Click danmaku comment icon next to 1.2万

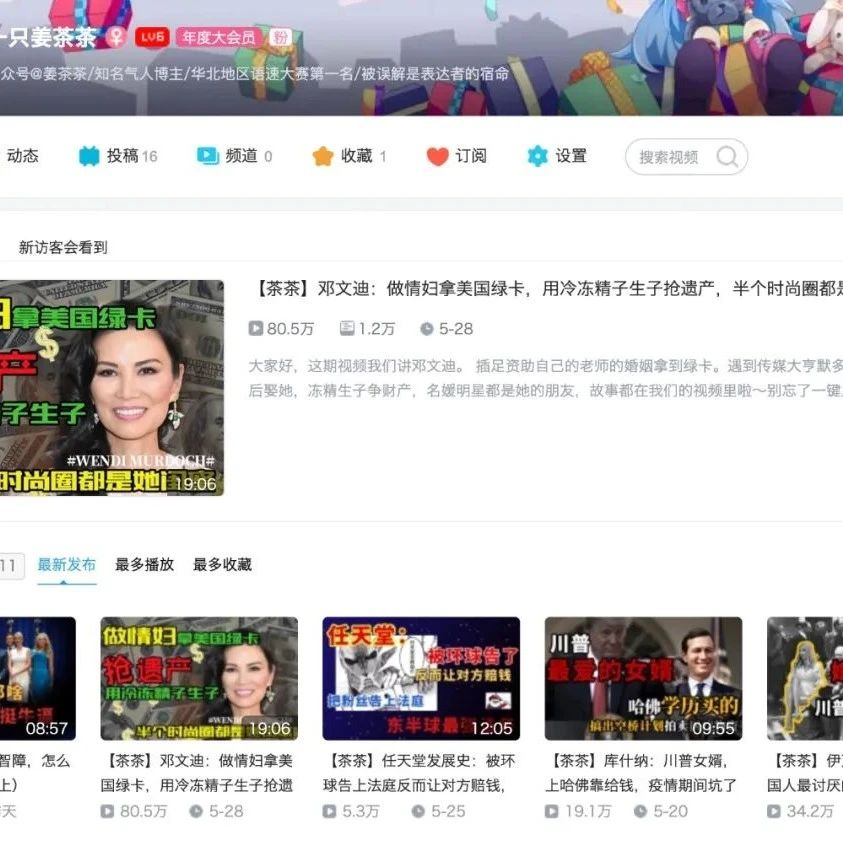click(x=347, y=329)
